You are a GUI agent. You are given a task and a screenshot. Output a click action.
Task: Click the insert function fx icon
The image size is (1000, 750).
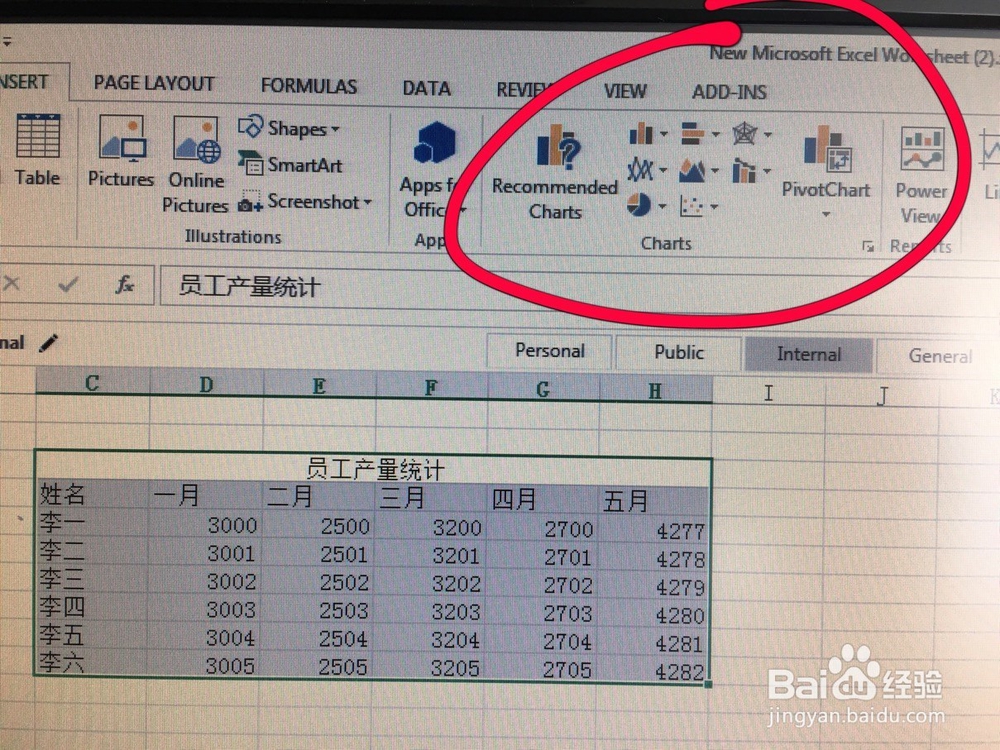[x=124, y=284]
